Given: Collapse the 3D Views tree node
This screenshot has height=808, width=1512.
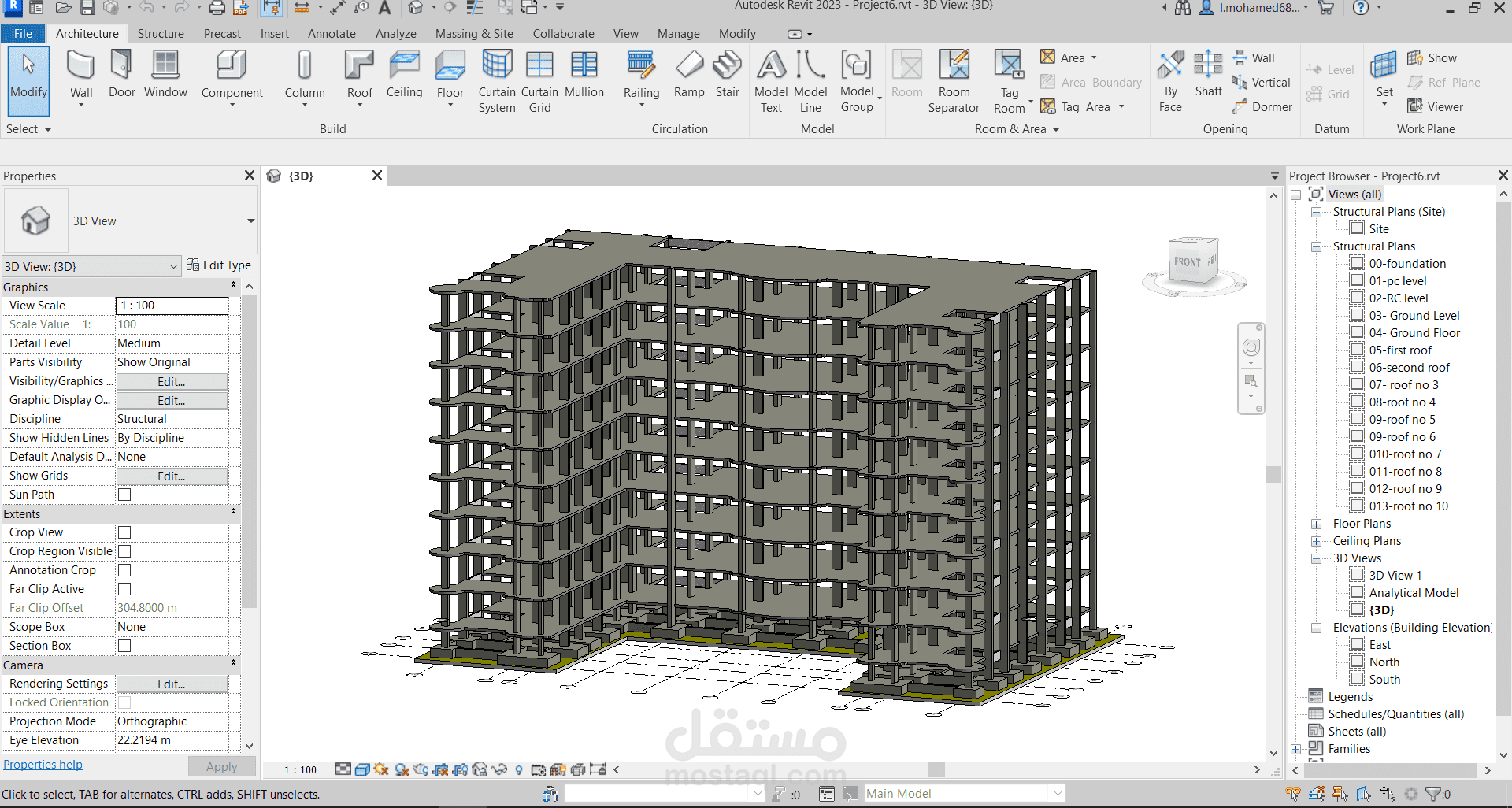Looking at the screenshot, I should [1316, 558].
